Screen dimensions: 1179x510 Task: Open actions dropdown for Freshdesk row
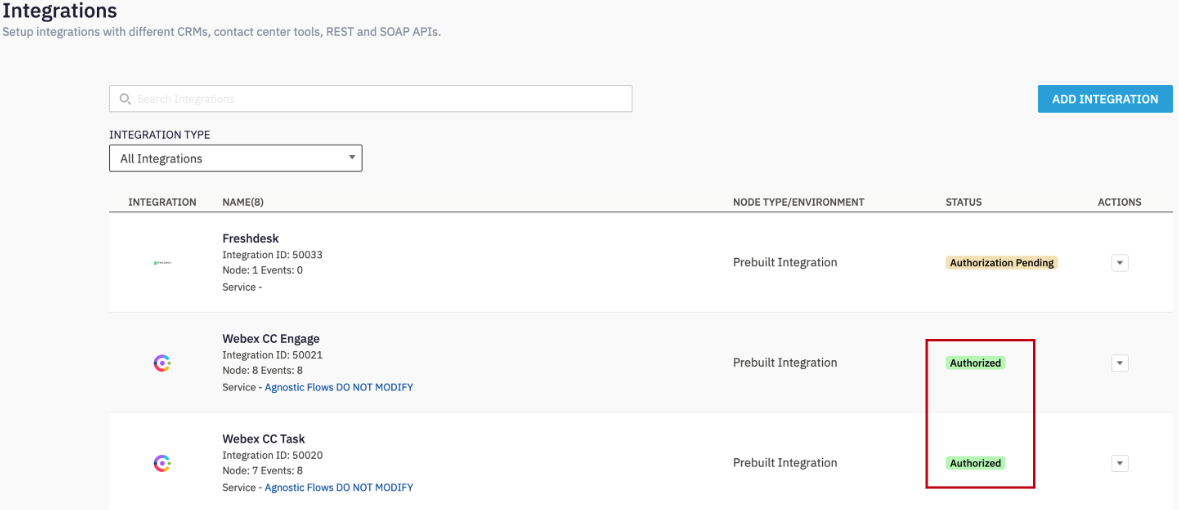pos(1120,263)
